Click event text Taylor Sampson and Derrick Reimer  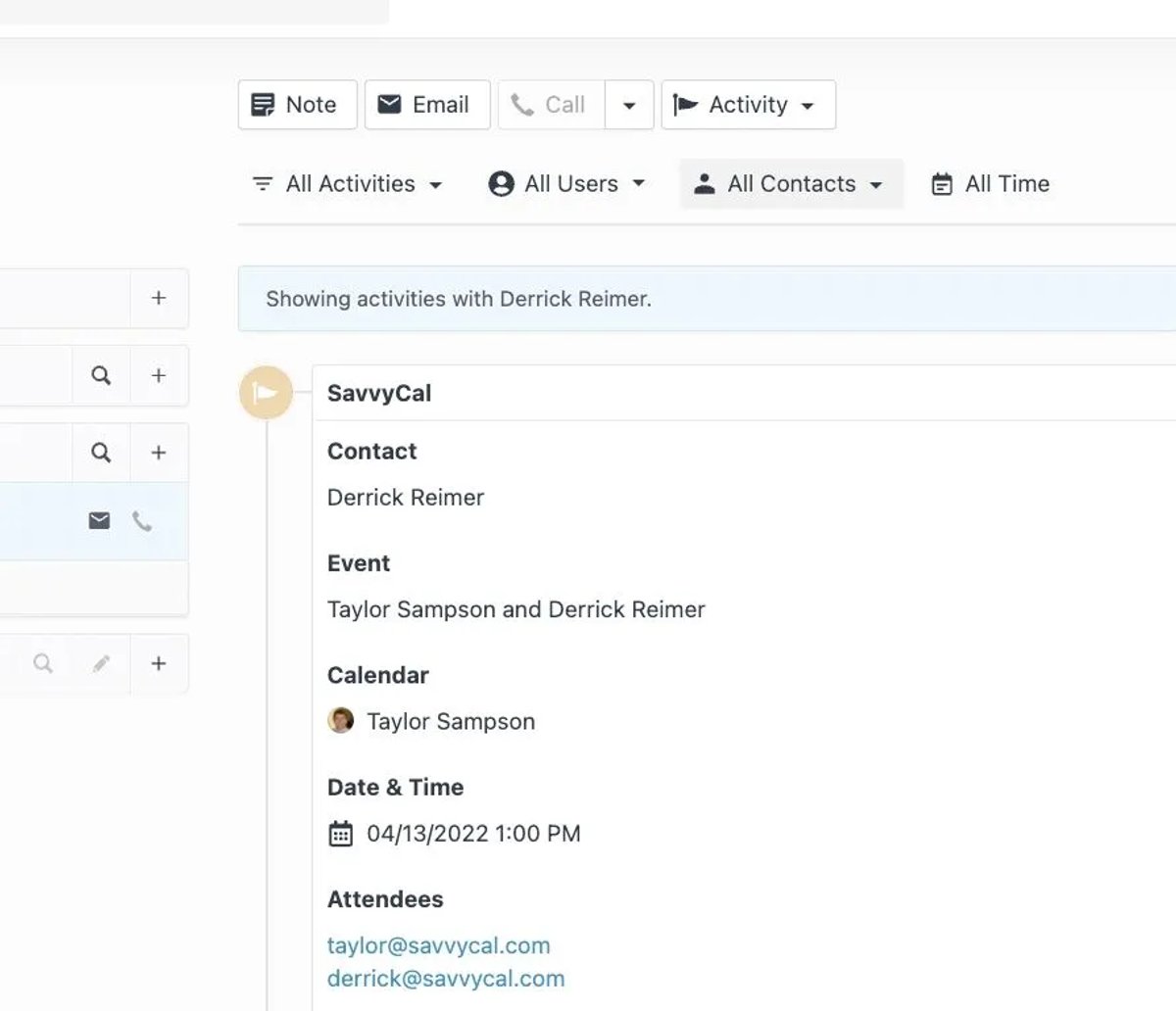click(516, 609)
